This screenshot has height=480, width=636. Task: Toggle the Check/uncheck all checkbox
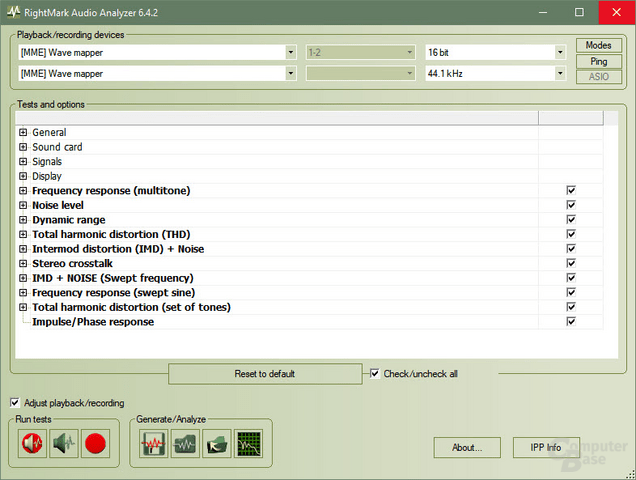[375, 373]
